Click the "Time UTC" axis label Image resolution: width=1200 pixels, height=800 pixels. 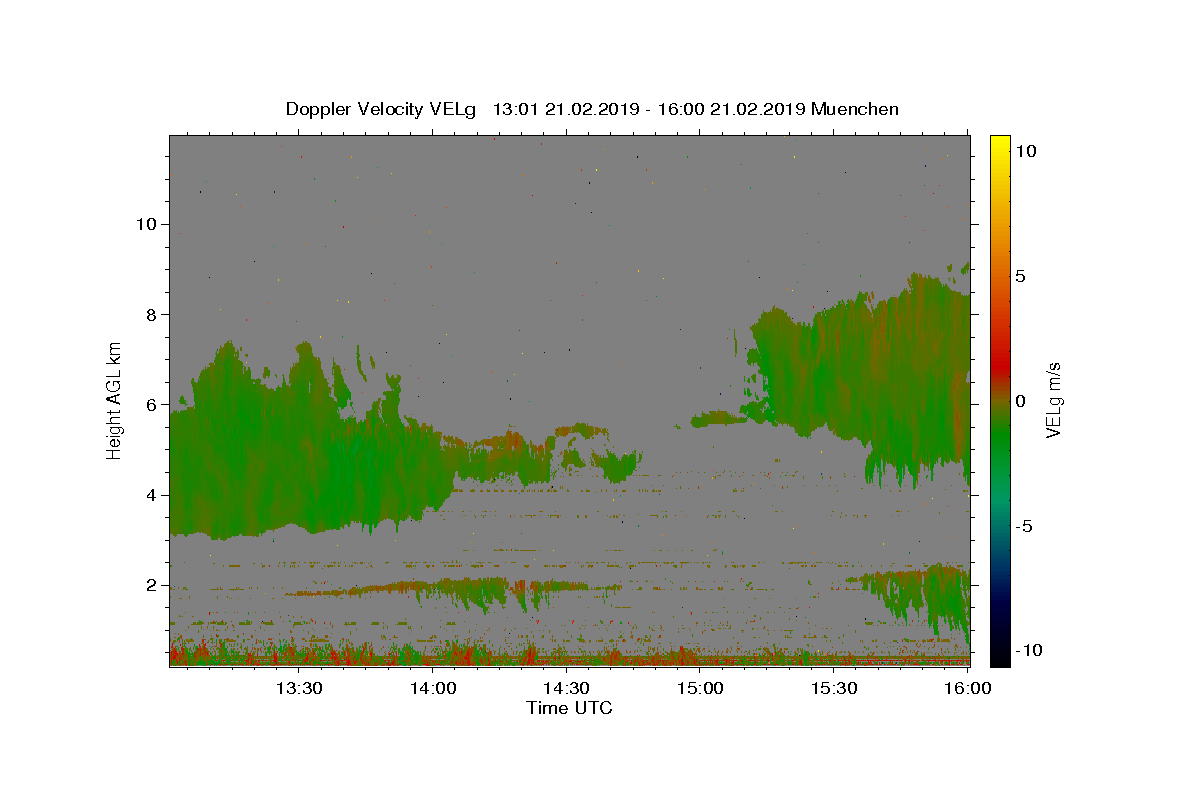tap(569, 708)
